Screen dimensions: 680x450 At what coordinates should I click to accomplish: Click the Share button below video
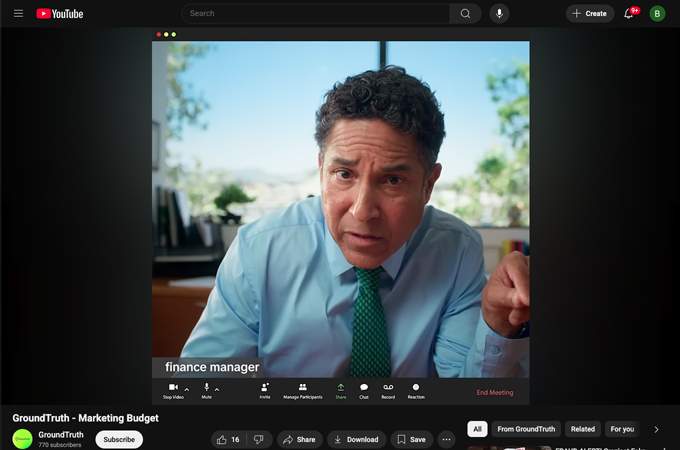[300, 440]
